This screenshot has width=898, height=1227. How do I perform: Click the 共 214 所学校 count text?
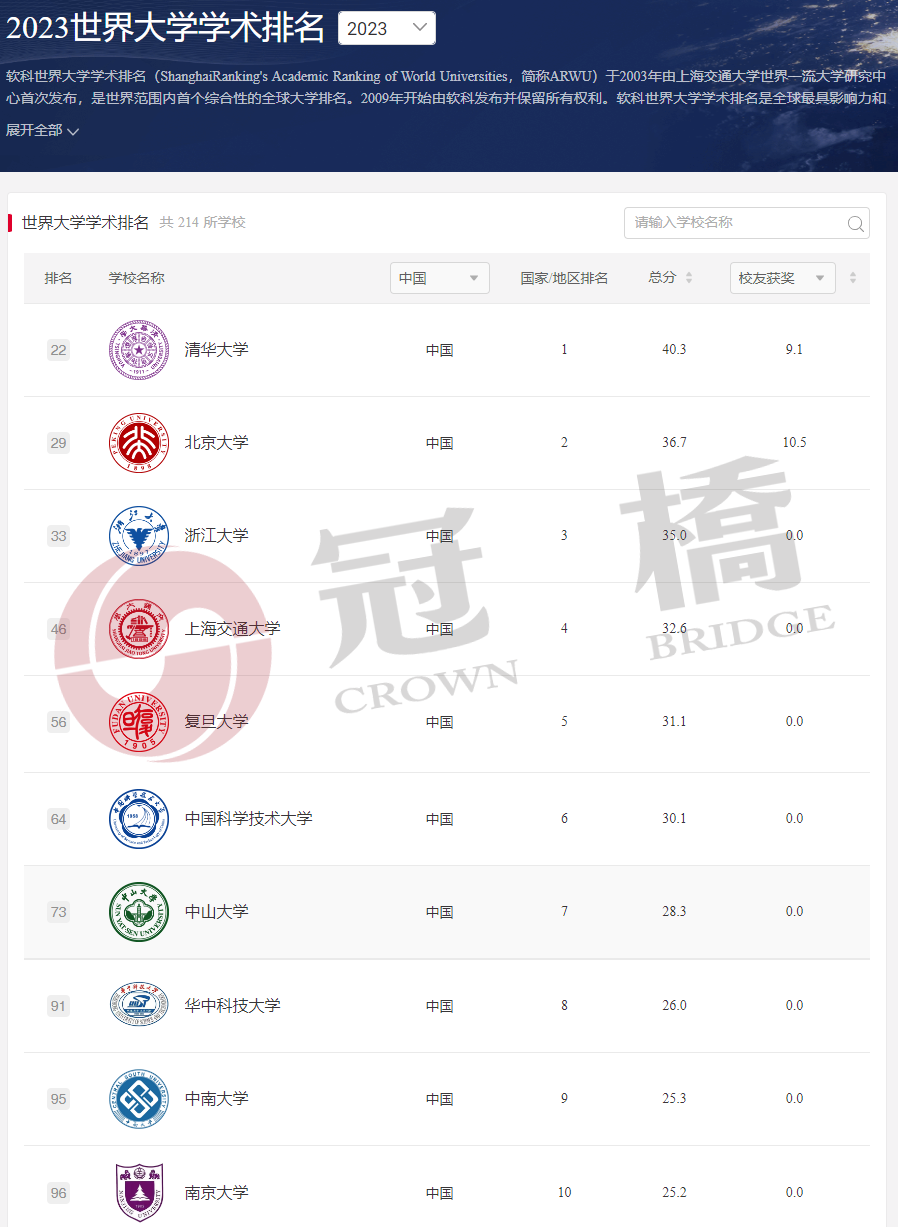point(203,222)
